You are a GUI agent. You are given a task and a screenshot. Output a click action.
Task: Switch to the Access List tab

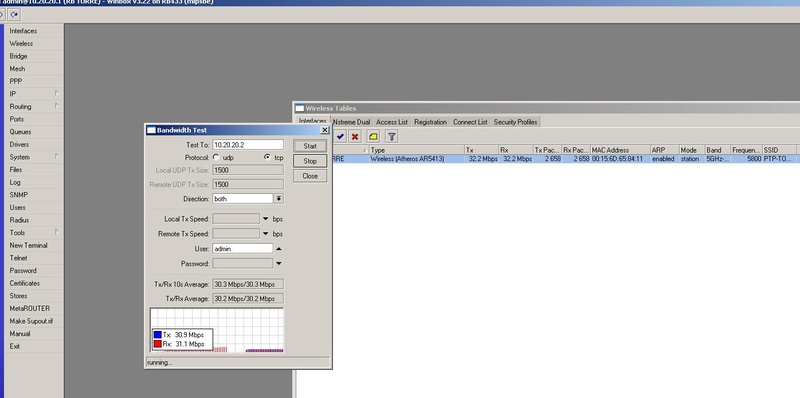pyautogui.click(x=392, y=122)
